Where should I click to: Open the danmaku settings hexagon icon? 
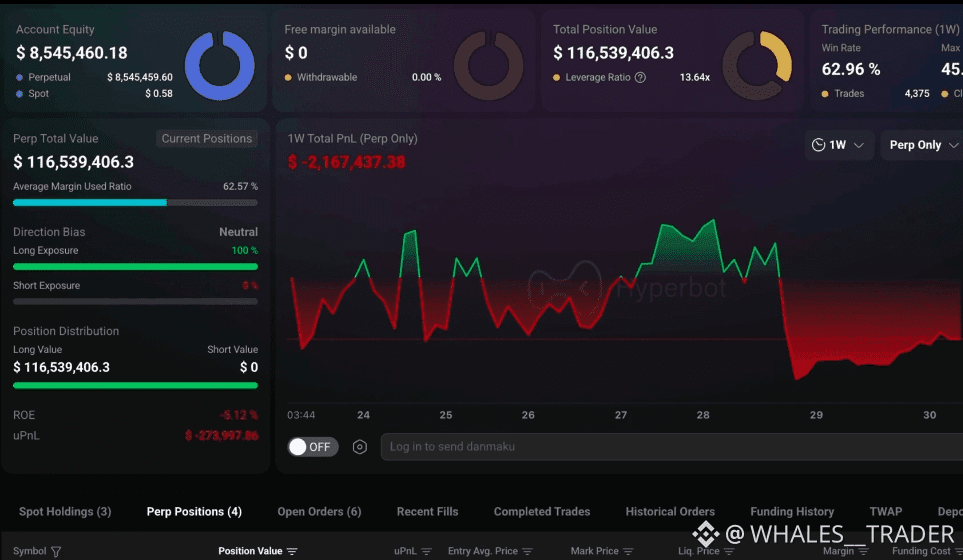click(x=360, y=447)
